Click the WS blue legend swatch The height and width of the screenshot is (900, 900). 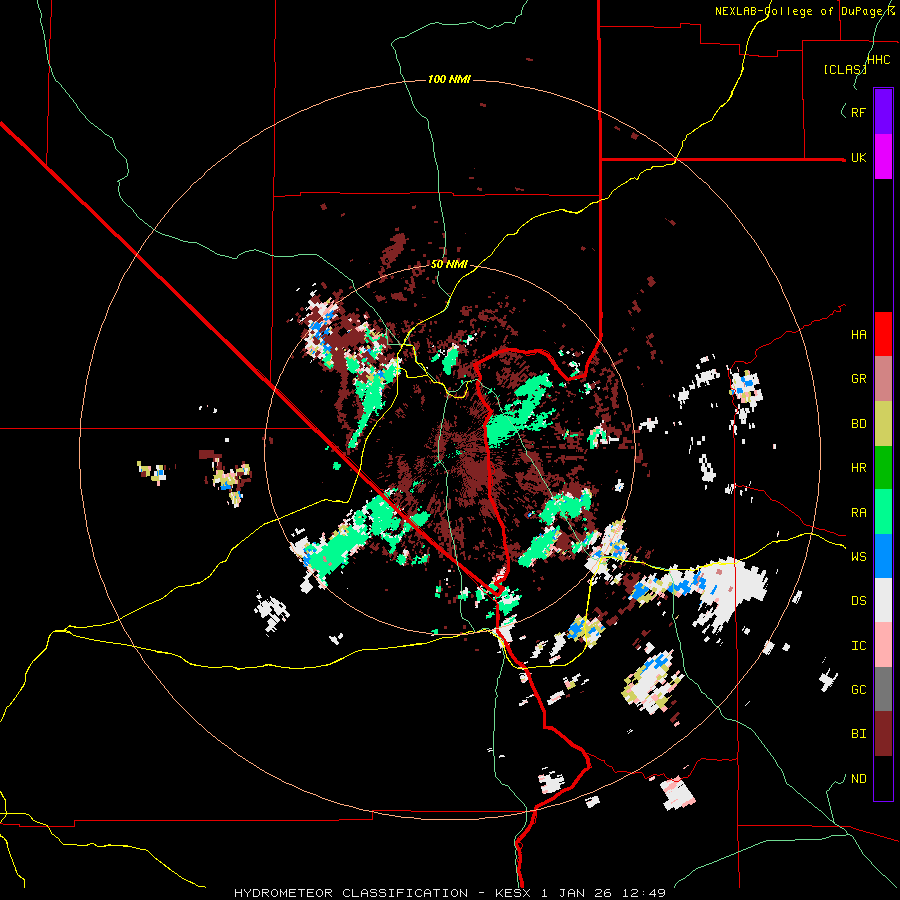point(883,556)
